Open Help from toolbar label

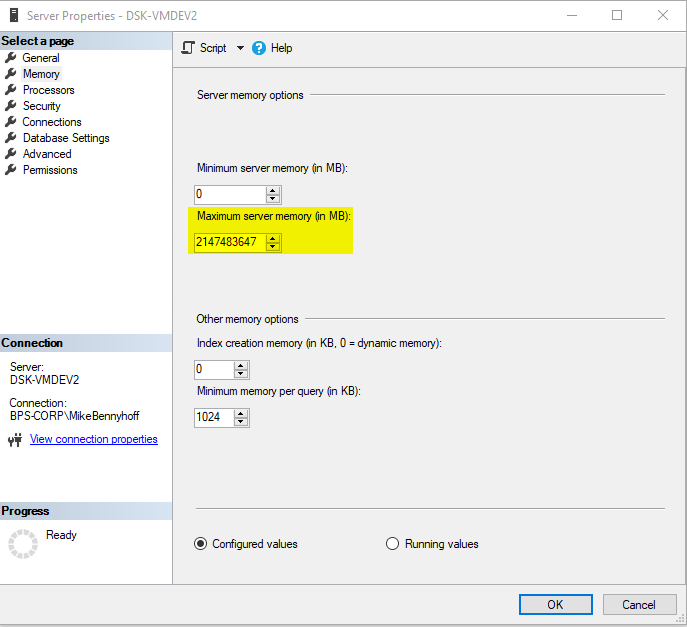point(281,48)
